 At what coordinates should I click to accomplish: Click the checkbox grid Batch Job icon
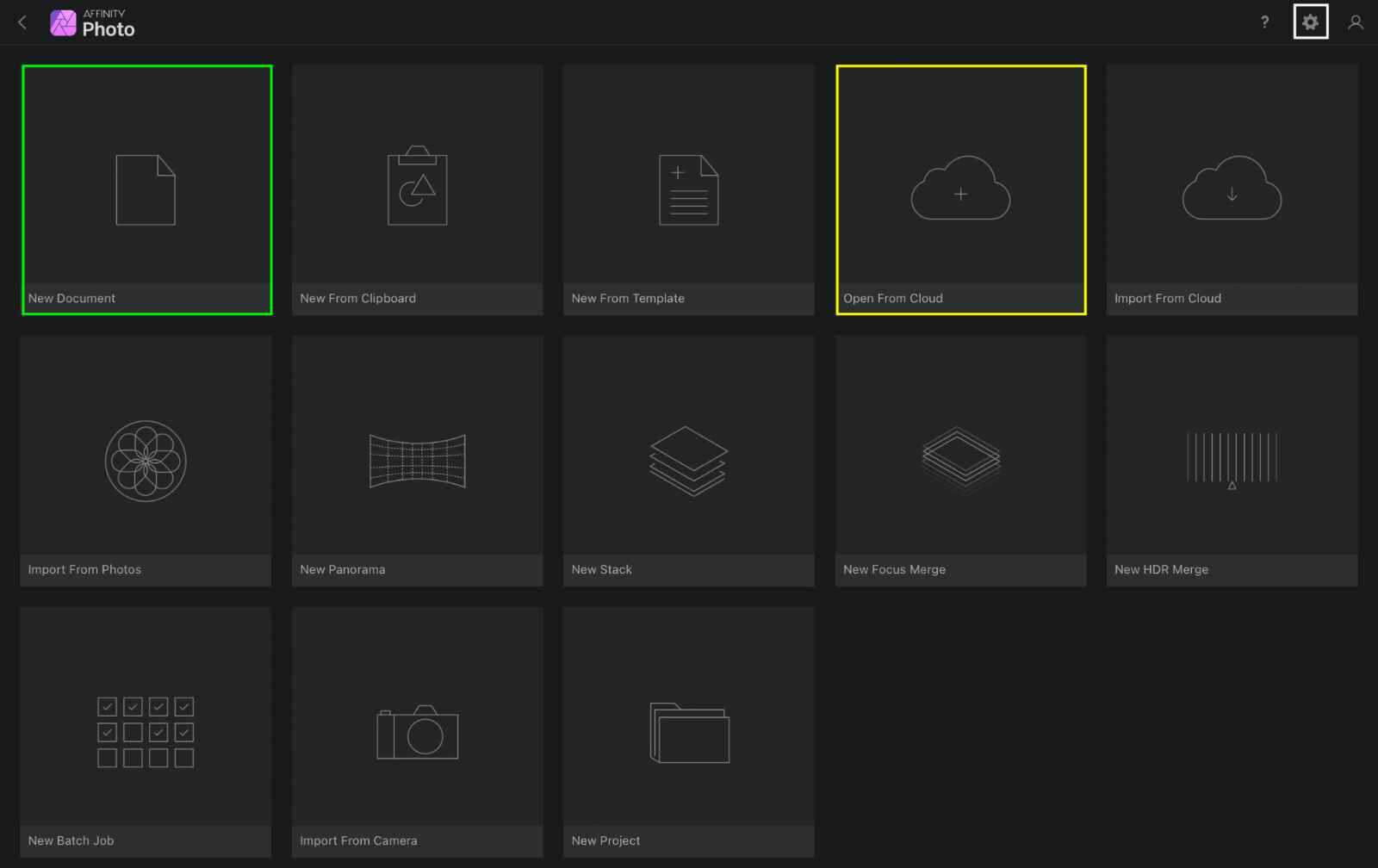pyautogui.click(x=146, y=732)
